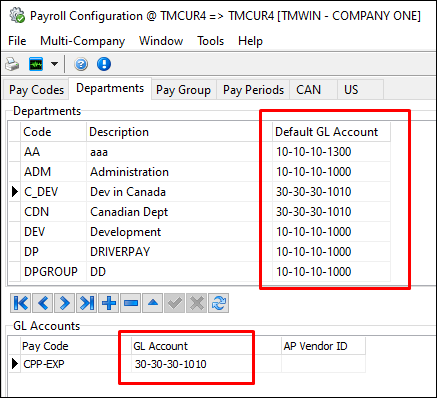
Task: Click the green monitor icon
Action: (36, 64)
